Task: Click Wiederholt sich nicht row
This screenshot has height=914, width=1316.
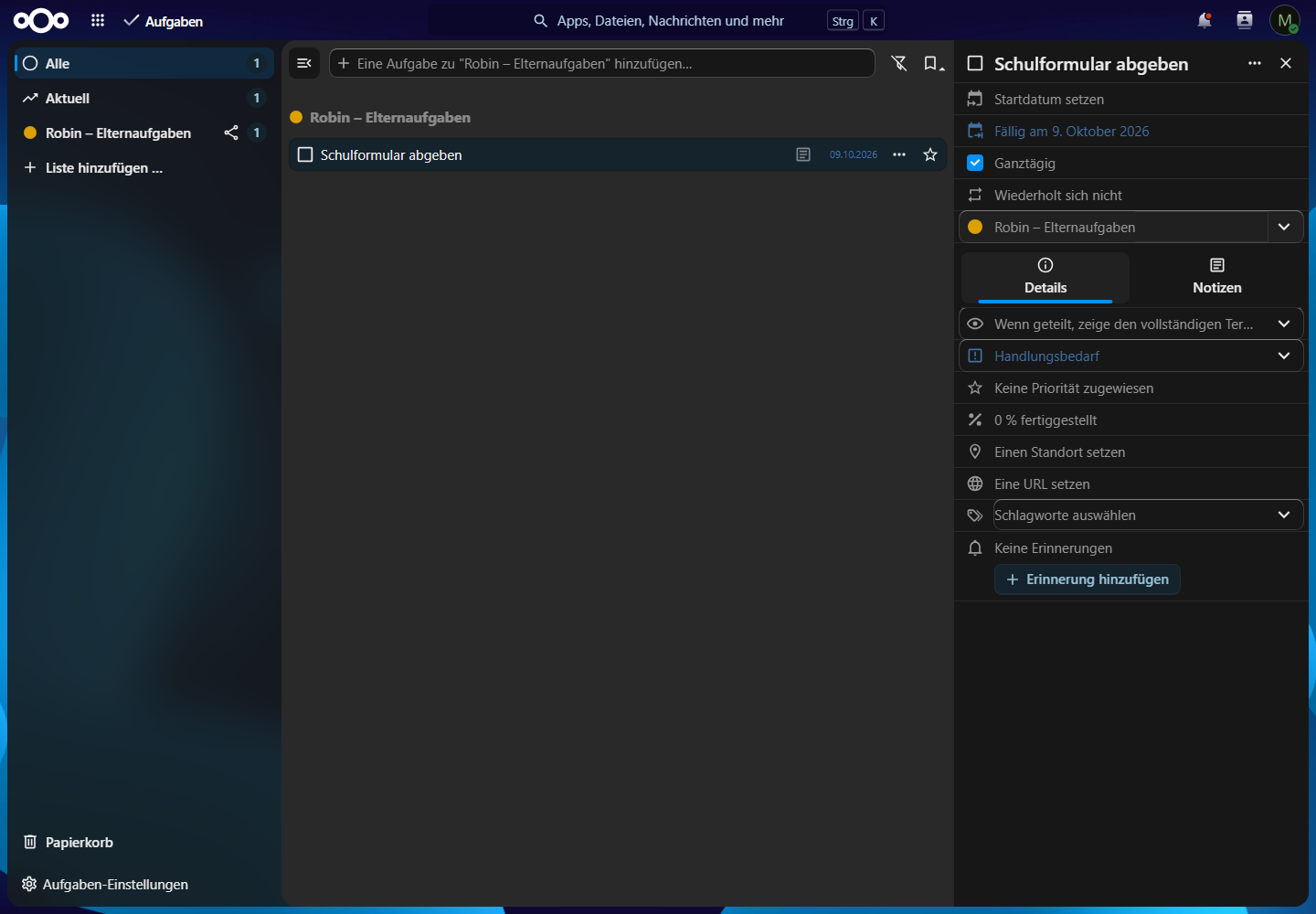Action: (x=1131, y=195)
